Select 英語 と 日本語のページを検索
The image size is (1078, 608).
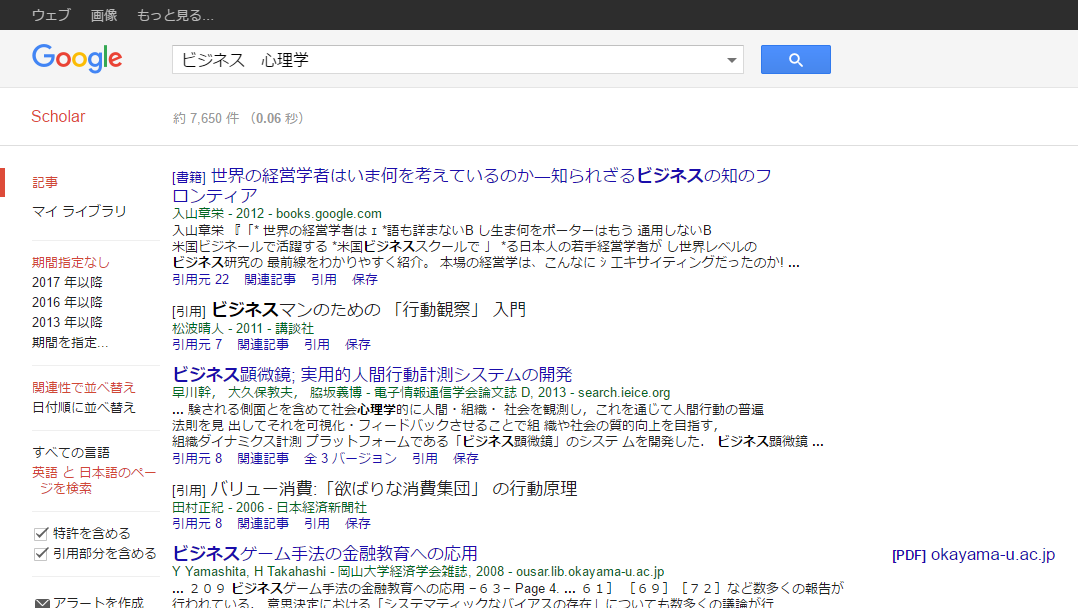(x=94, y=480)
